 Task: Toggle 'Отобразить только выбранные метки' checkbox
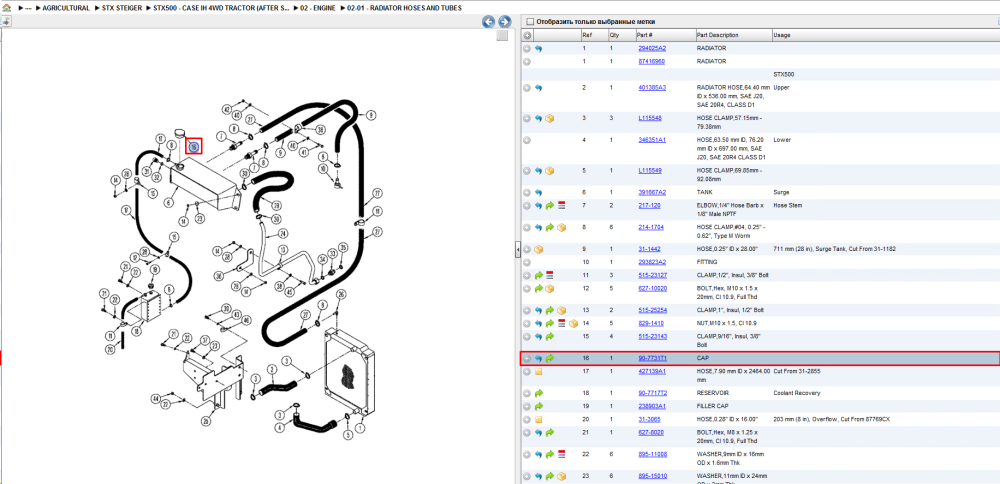(529, 22)
